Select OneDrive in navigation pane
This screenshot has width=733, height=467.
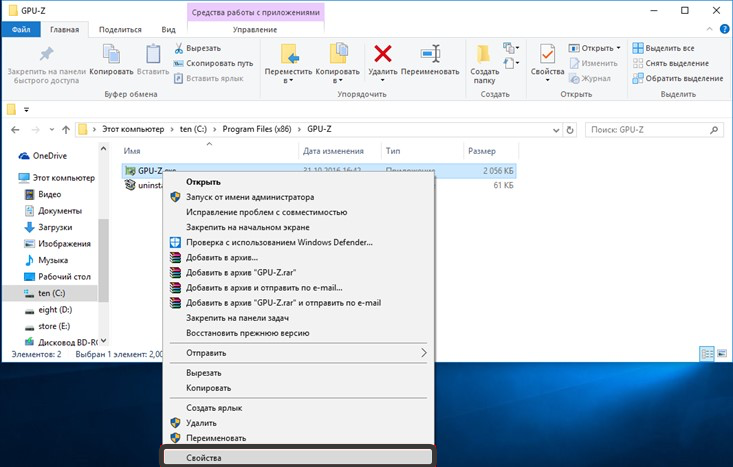click(x=43, y=156)
